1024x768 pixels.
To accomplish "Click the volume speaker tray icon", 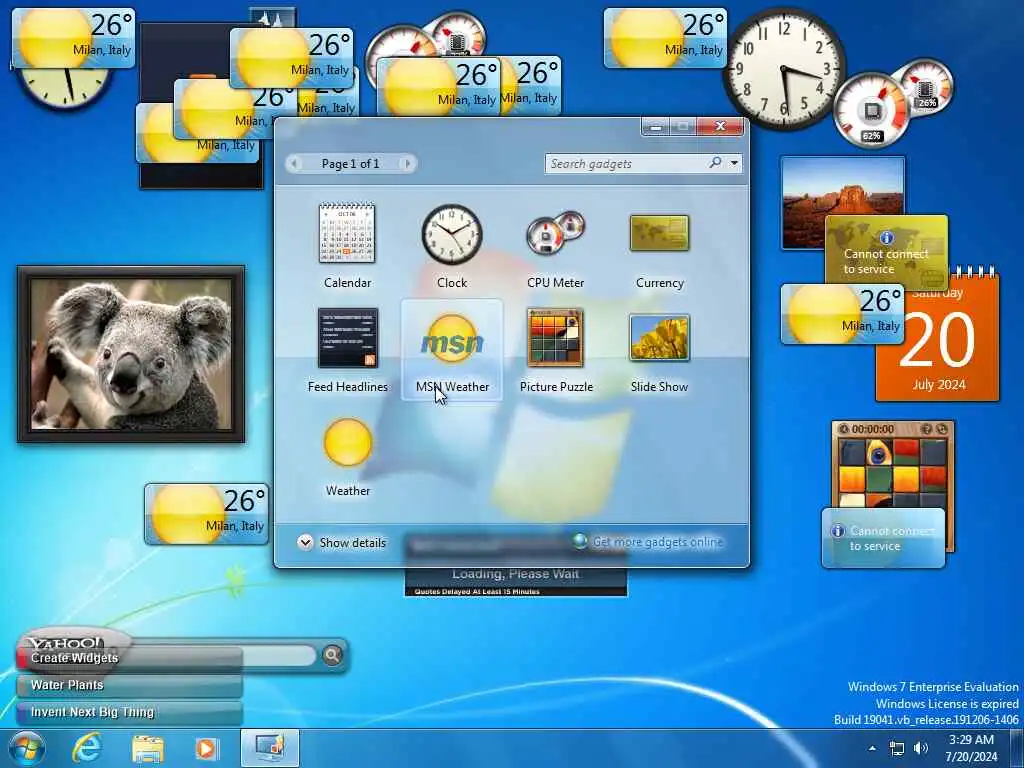I will pyautogui.click(x=921, y=748).
